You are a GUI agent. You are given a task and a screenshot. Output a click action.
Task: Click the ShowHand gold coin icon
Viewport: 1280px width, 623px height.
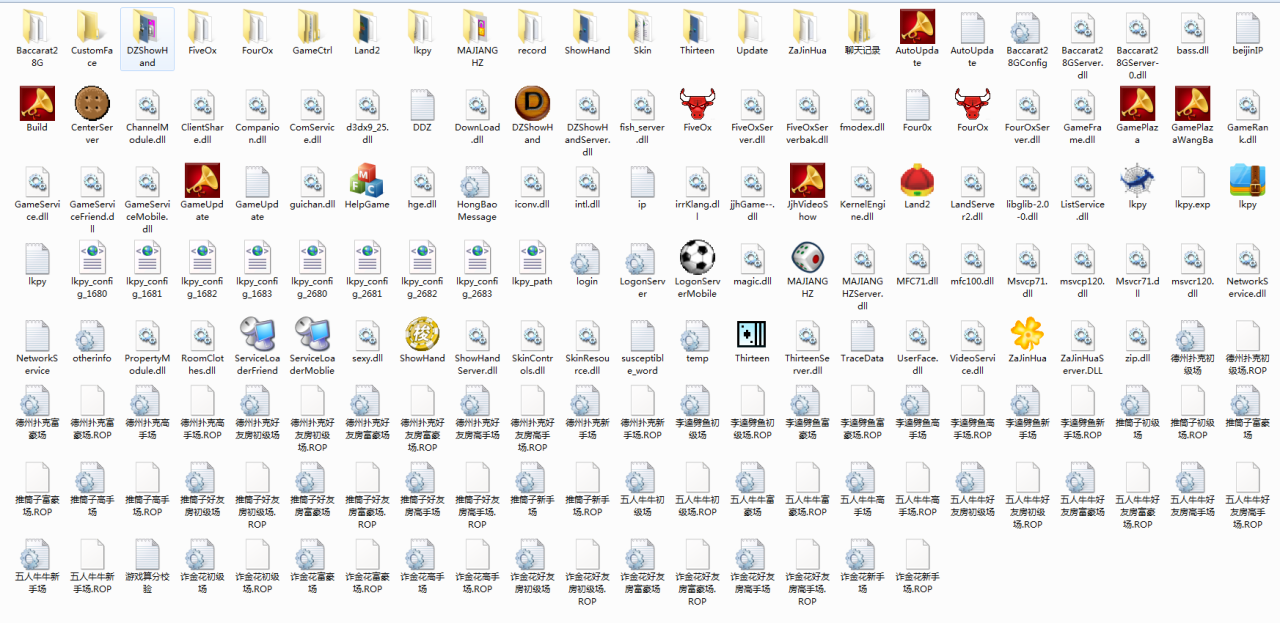coord(422,335)
